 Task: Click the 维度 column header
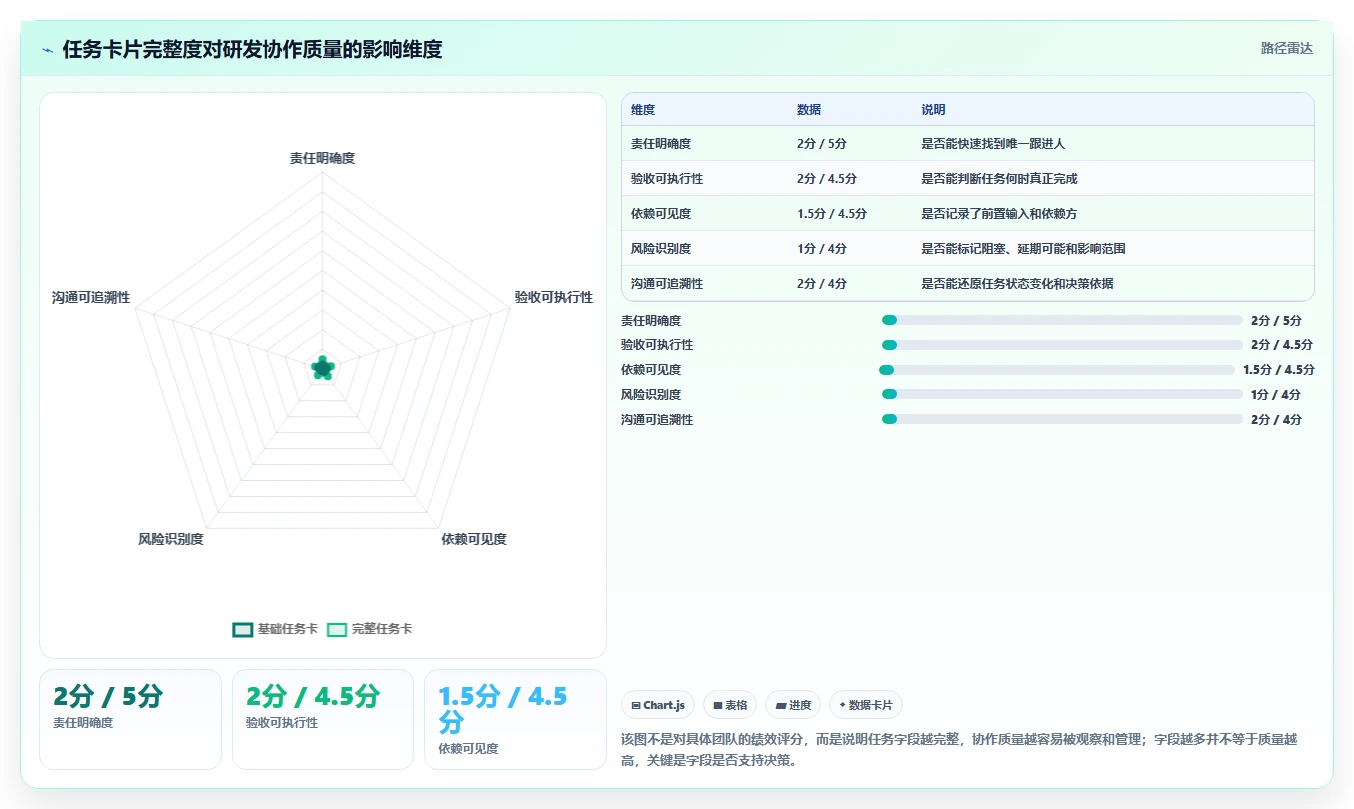click(x=643, y=110)
